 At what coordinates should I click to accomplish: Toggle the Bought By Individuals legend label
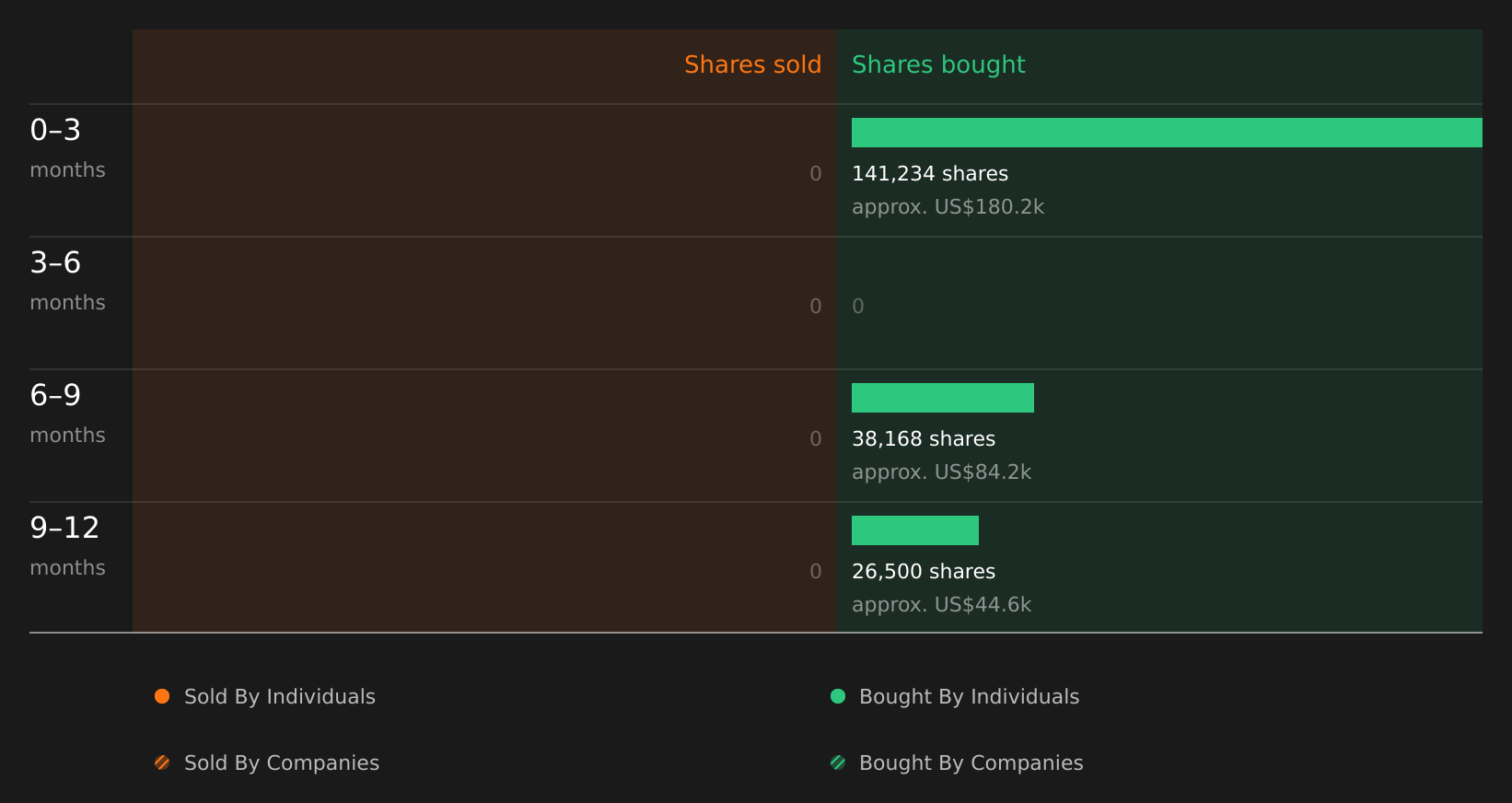969,697
